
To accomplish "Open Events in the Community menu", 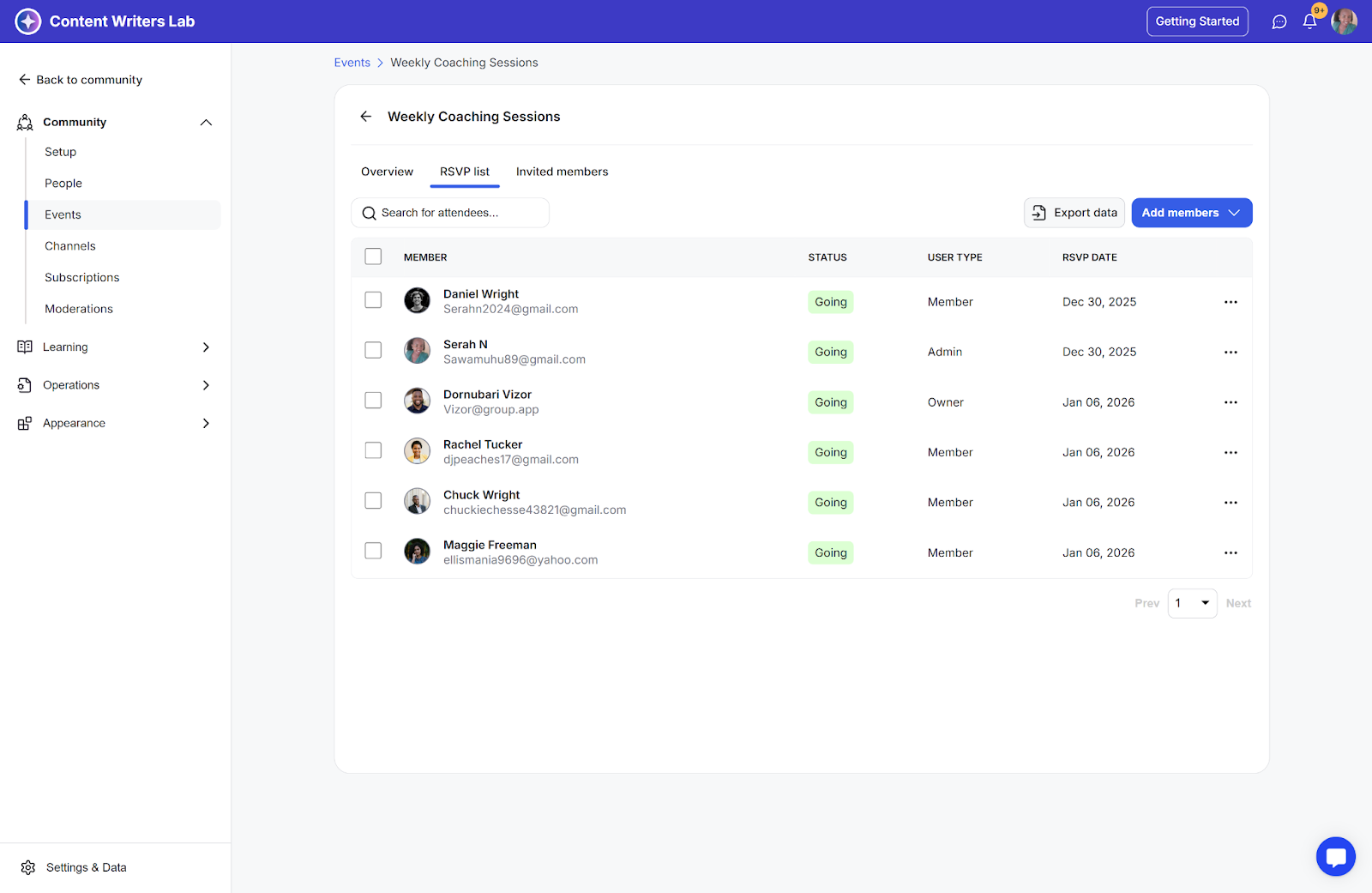I will pyautogui.click(x=123, y=215).
